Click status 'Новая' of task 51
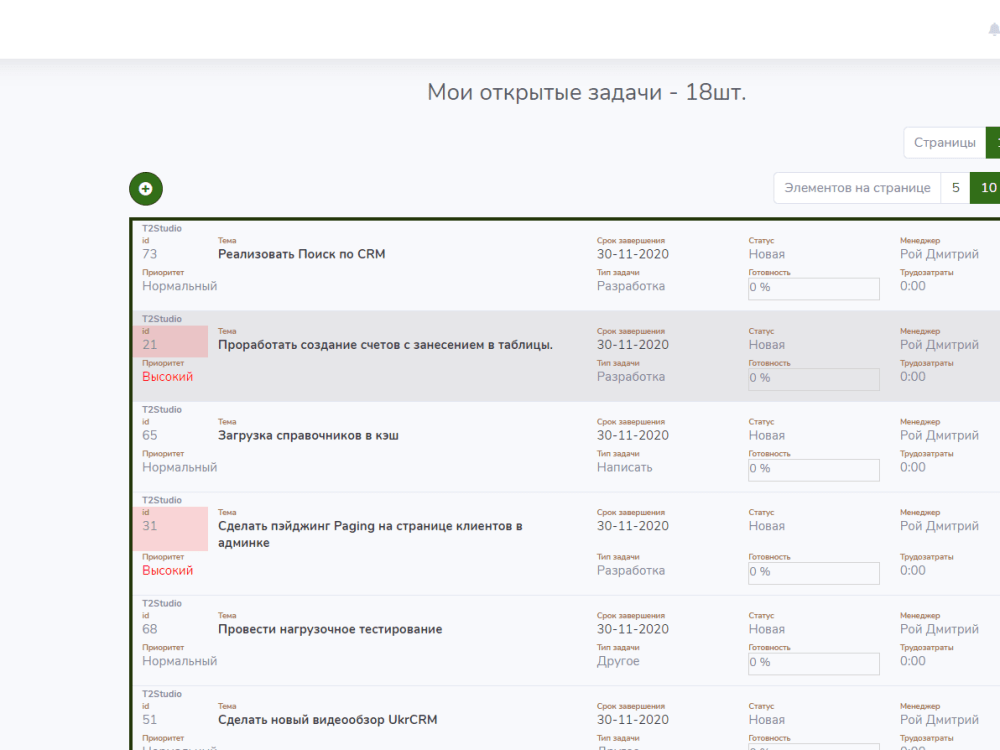This screenshot has width=1000, height=750. (x=767, y=720)
